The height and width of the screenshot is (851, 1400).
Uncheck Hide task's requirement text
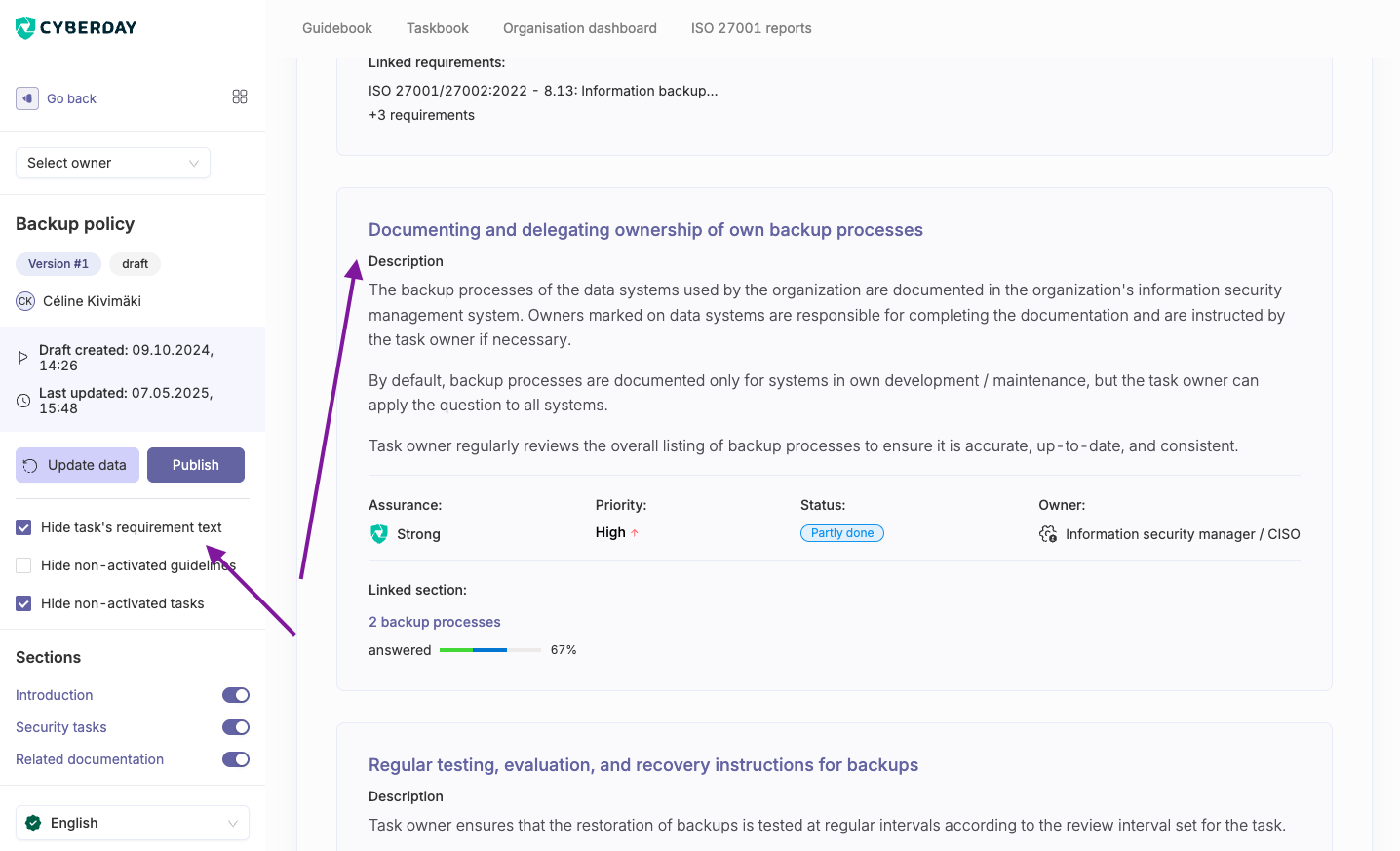(23, 527)
